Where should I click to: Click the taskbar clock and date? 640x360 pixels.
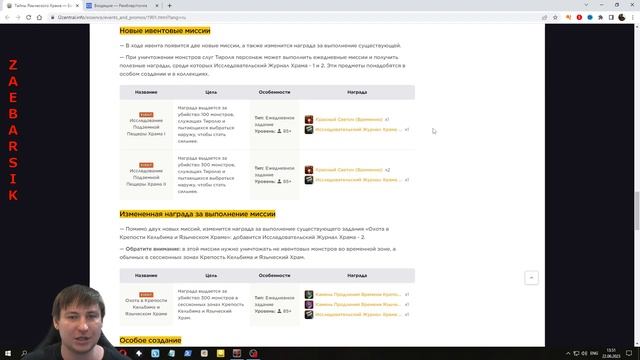[x=611, y=353]
